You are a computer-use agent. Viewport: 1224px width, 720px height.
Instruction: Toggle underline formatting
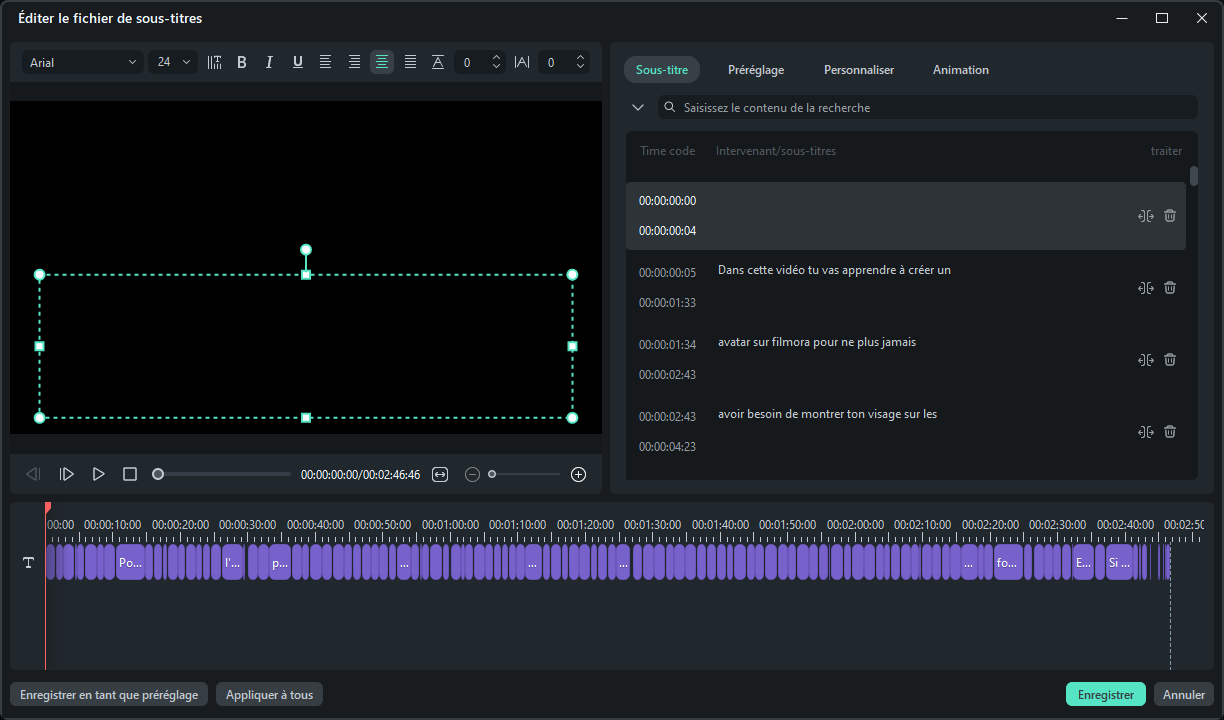point(297,62)
